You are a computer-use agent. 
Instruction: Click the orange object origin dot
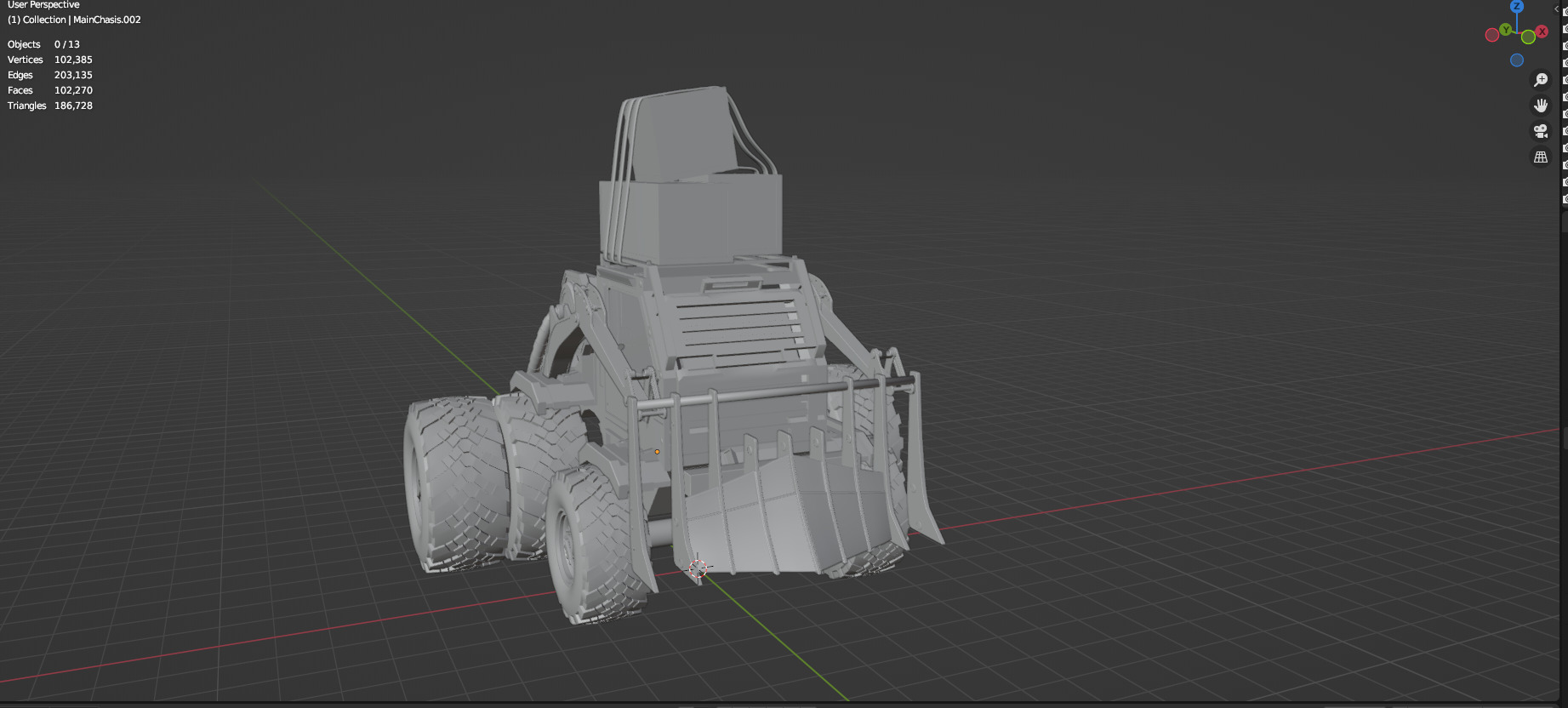pyautogui.click(x=657, y=452)
